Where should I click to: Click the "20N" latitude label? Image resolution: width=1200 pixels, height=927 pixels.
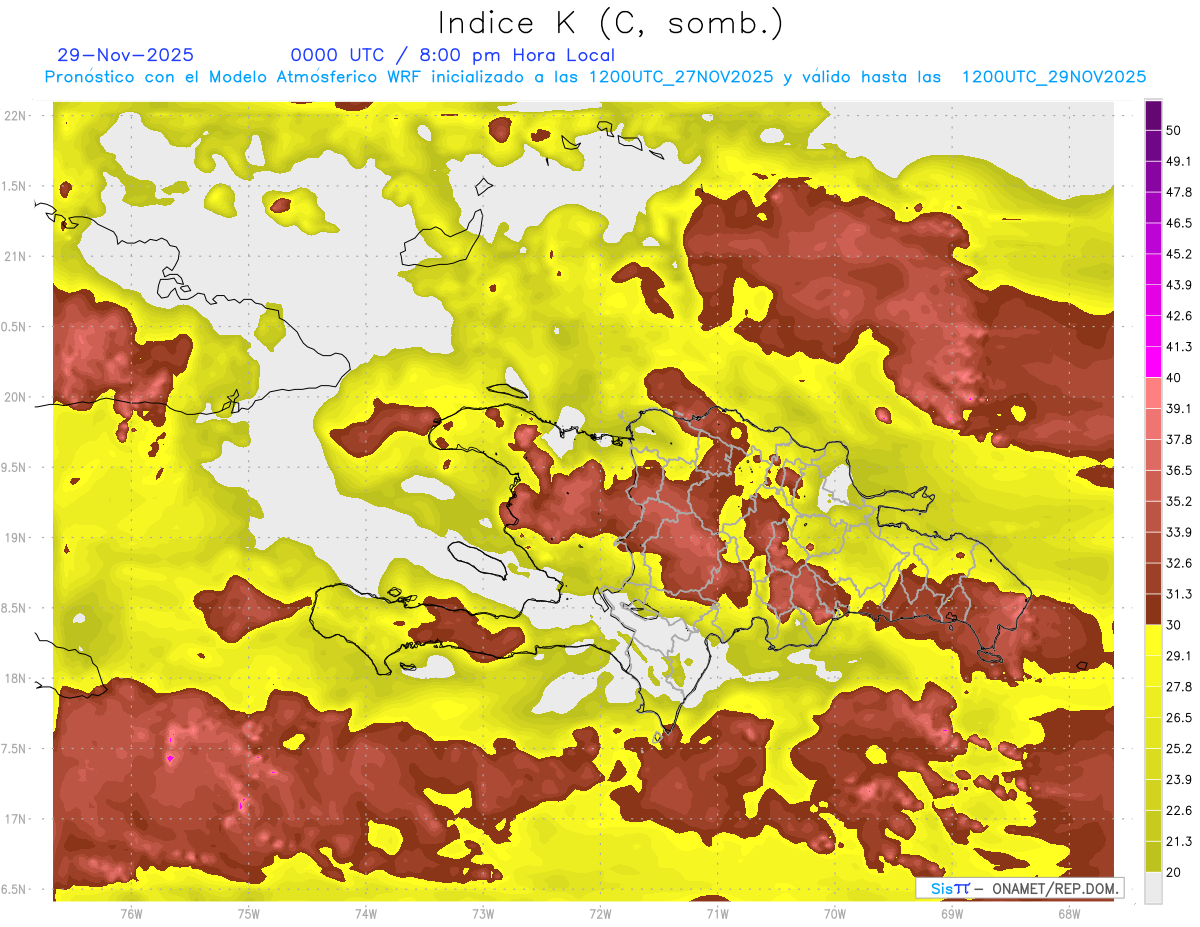click(15, 397)
